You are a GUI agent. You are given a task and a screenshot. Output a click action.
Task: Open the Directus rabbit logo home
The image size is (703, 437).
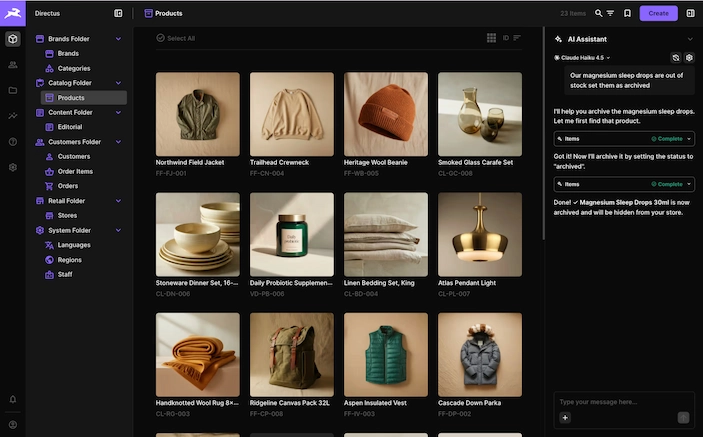point(13,13)
